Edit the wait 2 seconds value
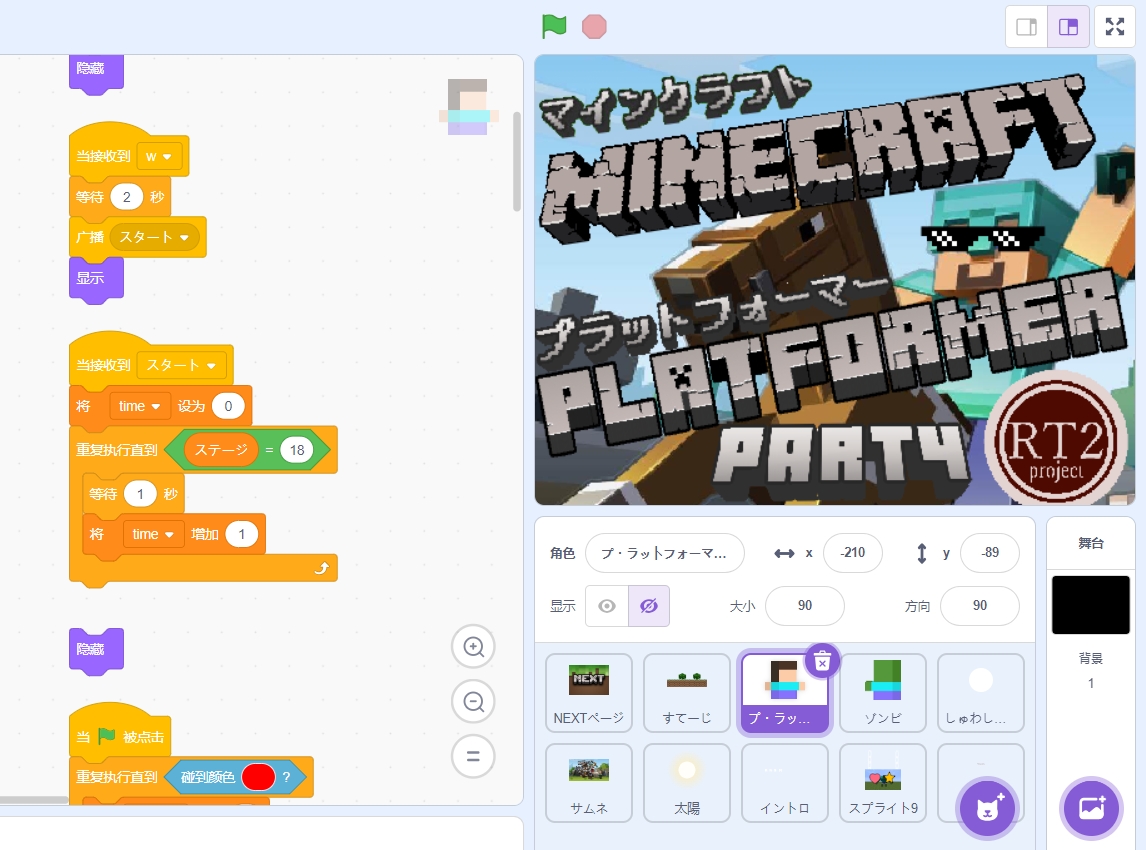Viewport: 1146px width, 850px height. click(126, 197)
